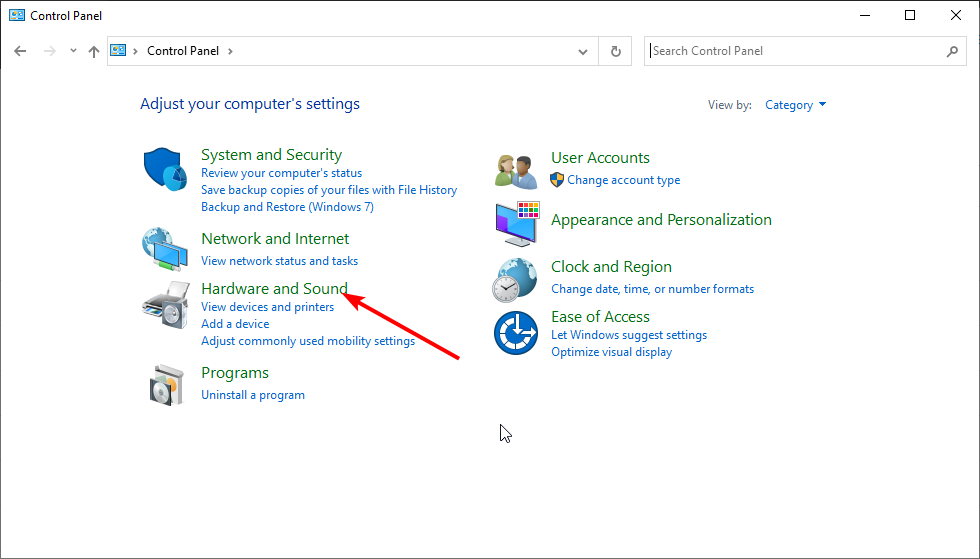980x559 pixels.
Task: Go up one folder level
Action: point(94,51)
